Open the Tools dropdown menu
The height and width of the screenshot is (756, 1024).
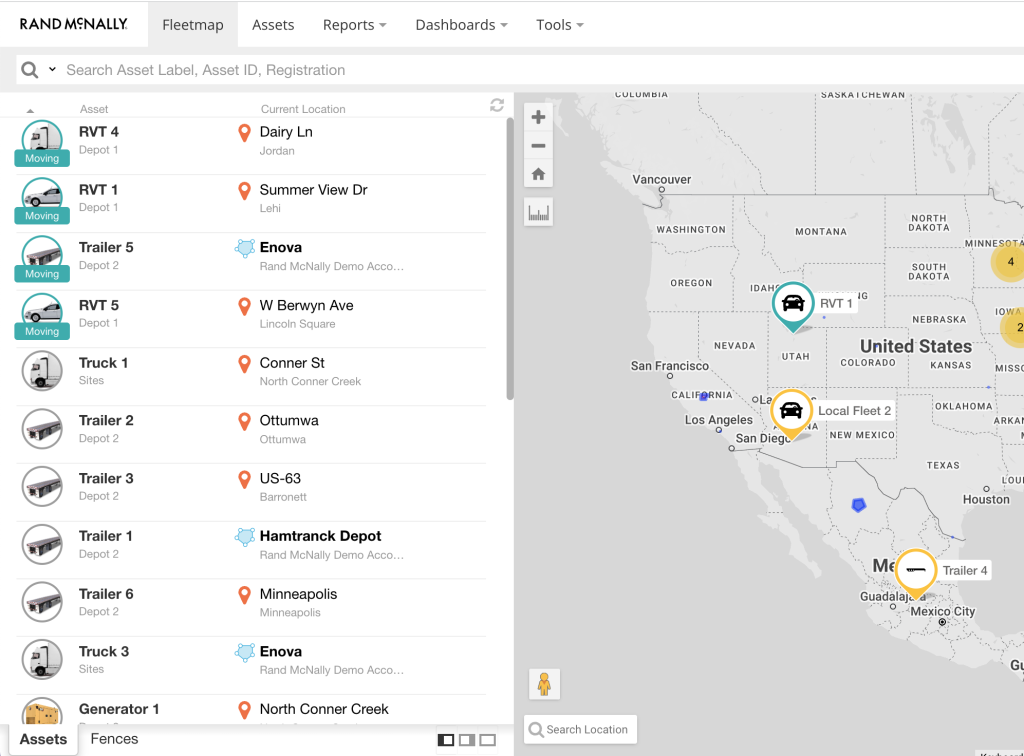tap(560, 25)
